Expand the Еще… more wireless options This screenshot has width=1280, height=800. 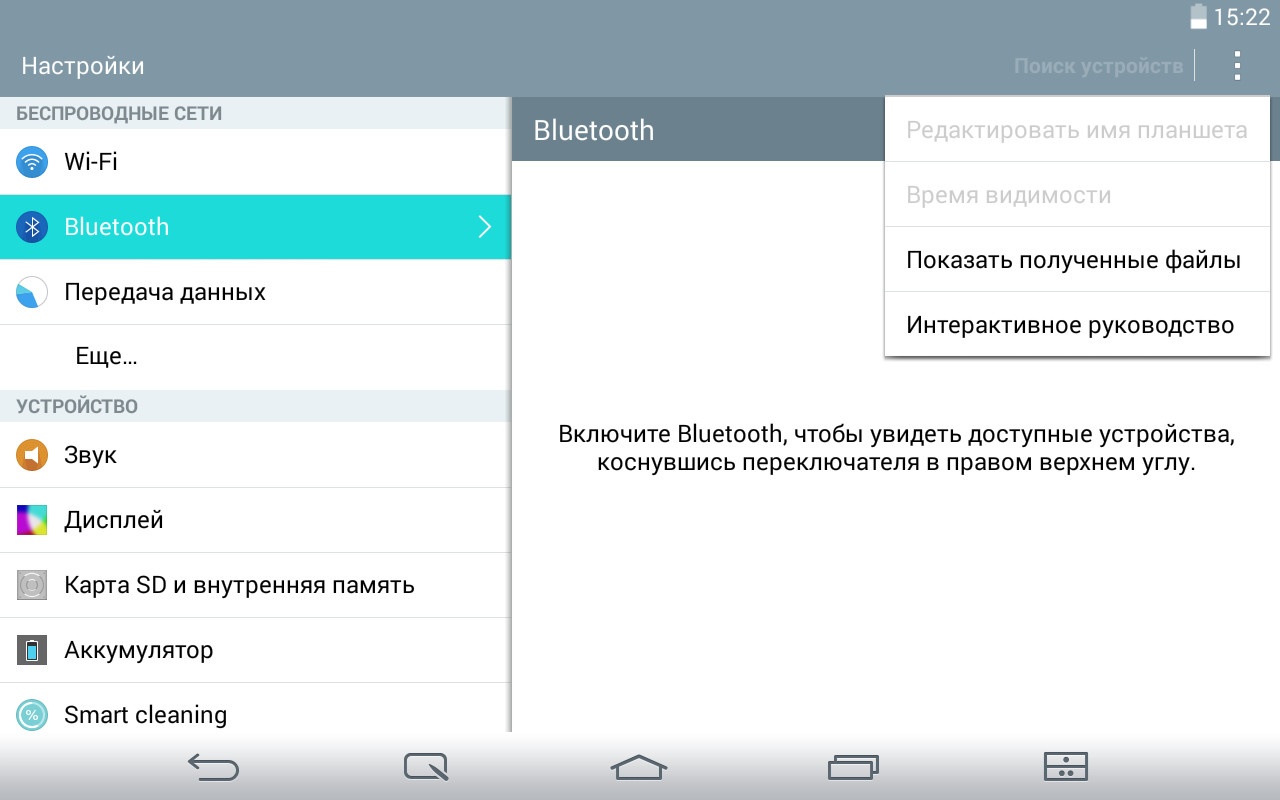tap(106, 357)
